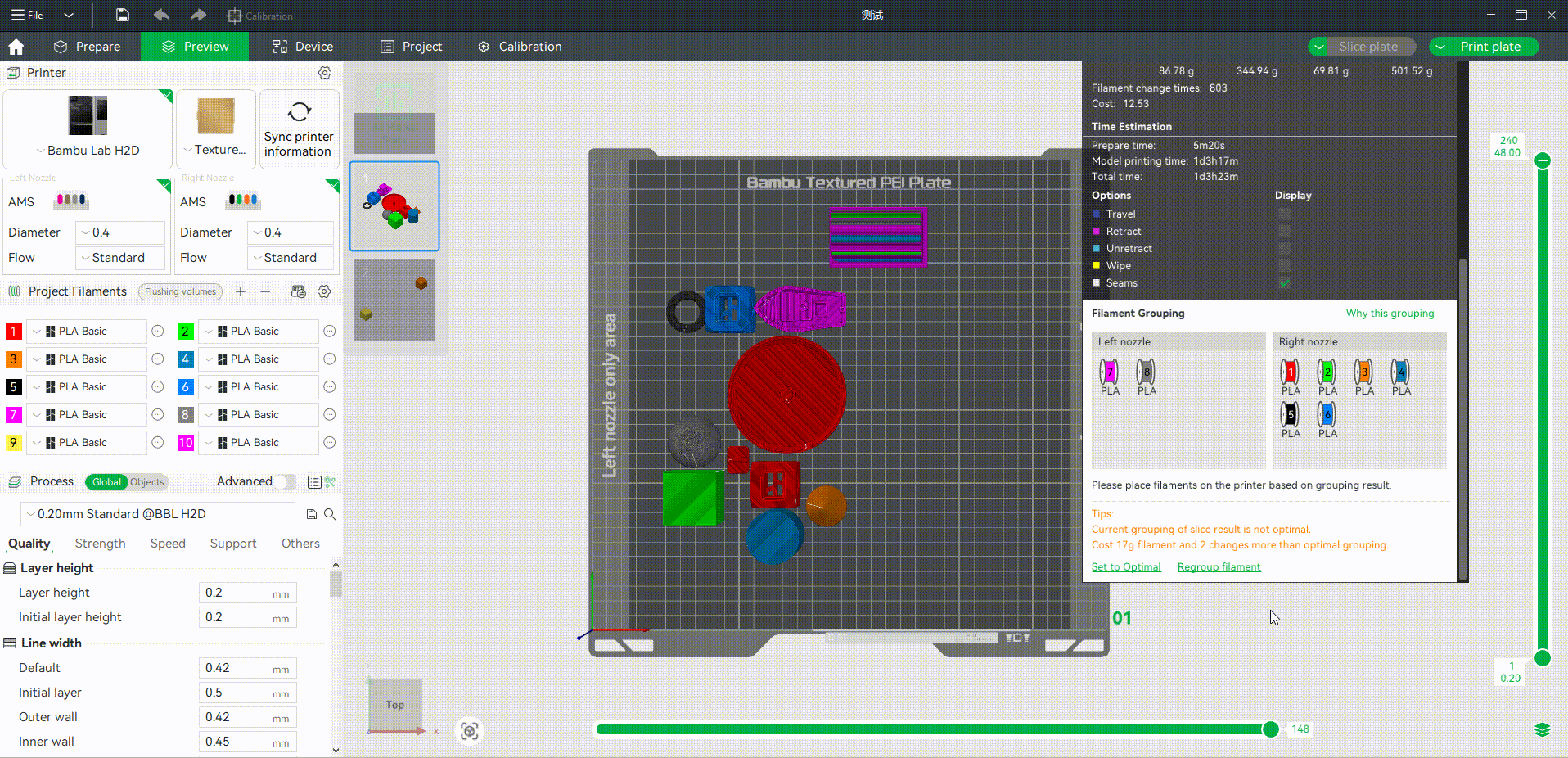Switch to the Prepare tab
Viewport: 1568px width, 758px height.
[88, 47]
